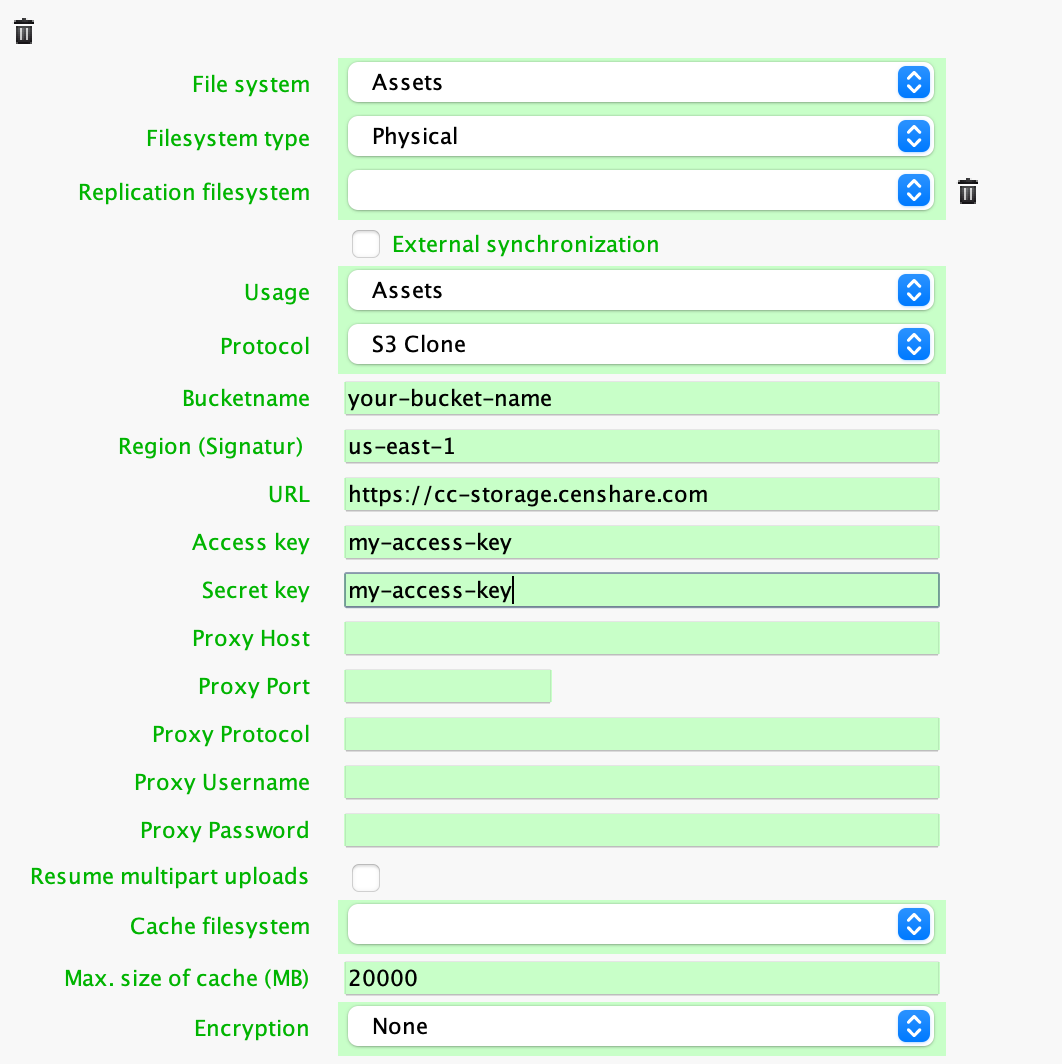The image size is (1062, 1064).
Task: Click the Proxy Port field
Action: 447,686
